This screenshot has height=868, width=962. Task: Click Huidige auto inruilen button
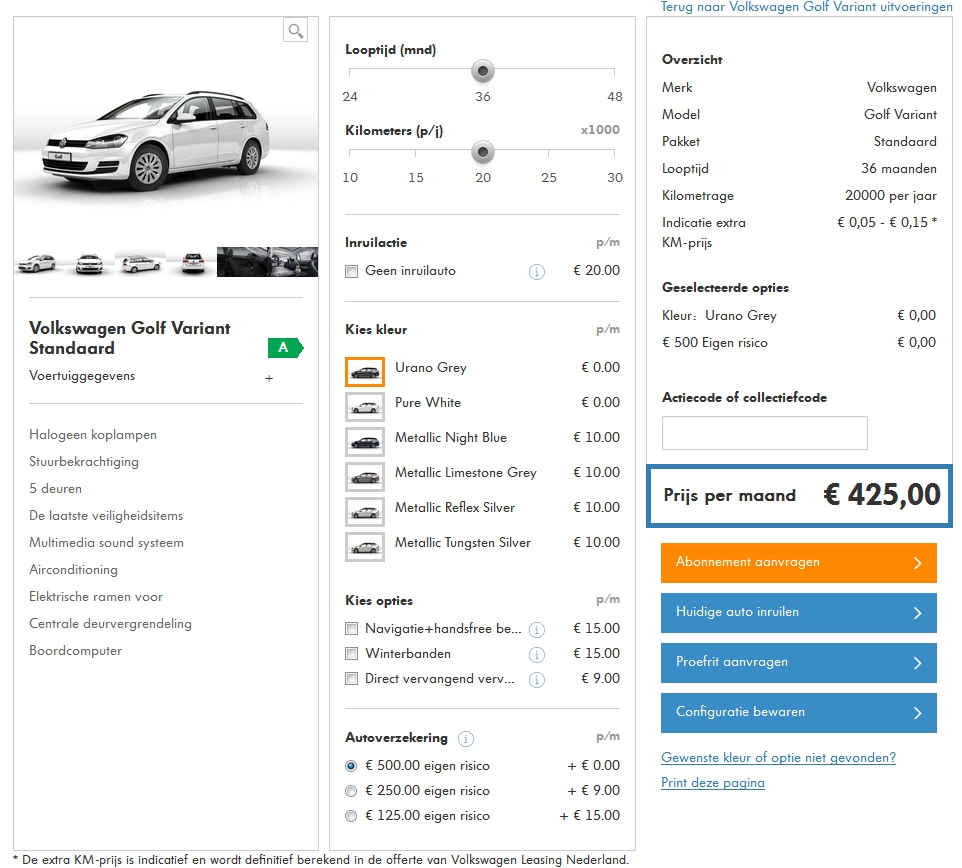799,612
